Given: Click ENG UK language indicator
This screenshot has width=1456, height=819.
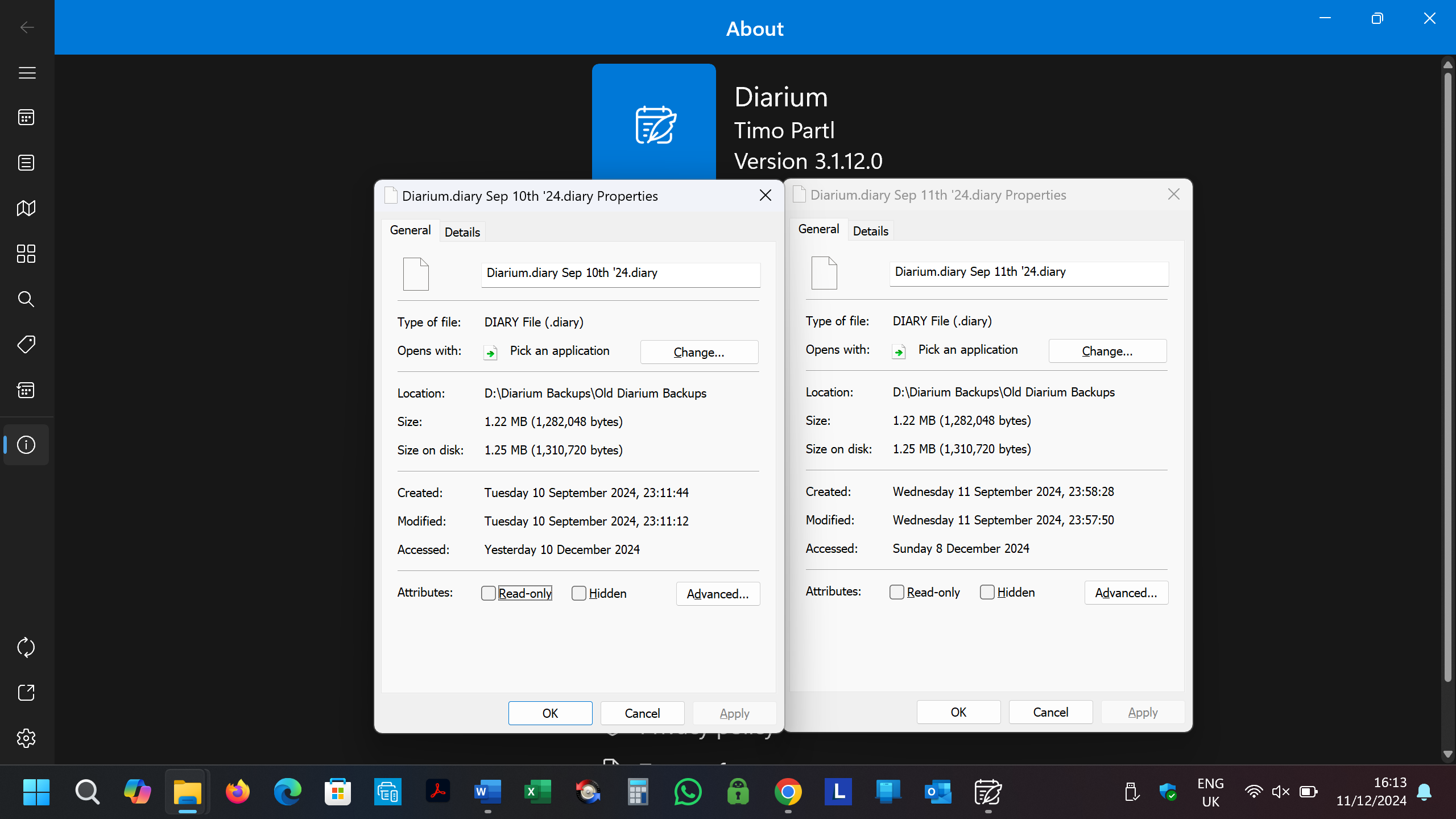Looking at the screenshot, I should tap(1211, 792).
